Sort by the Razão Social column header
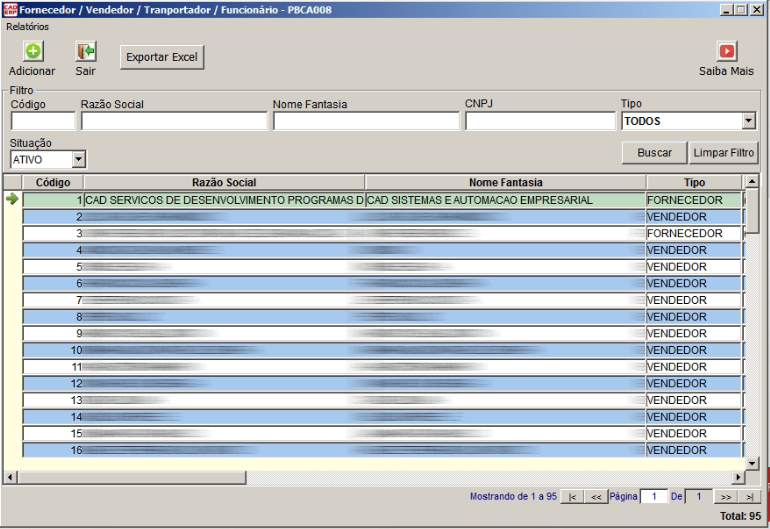The image size is (770, 529). point(224,182)
